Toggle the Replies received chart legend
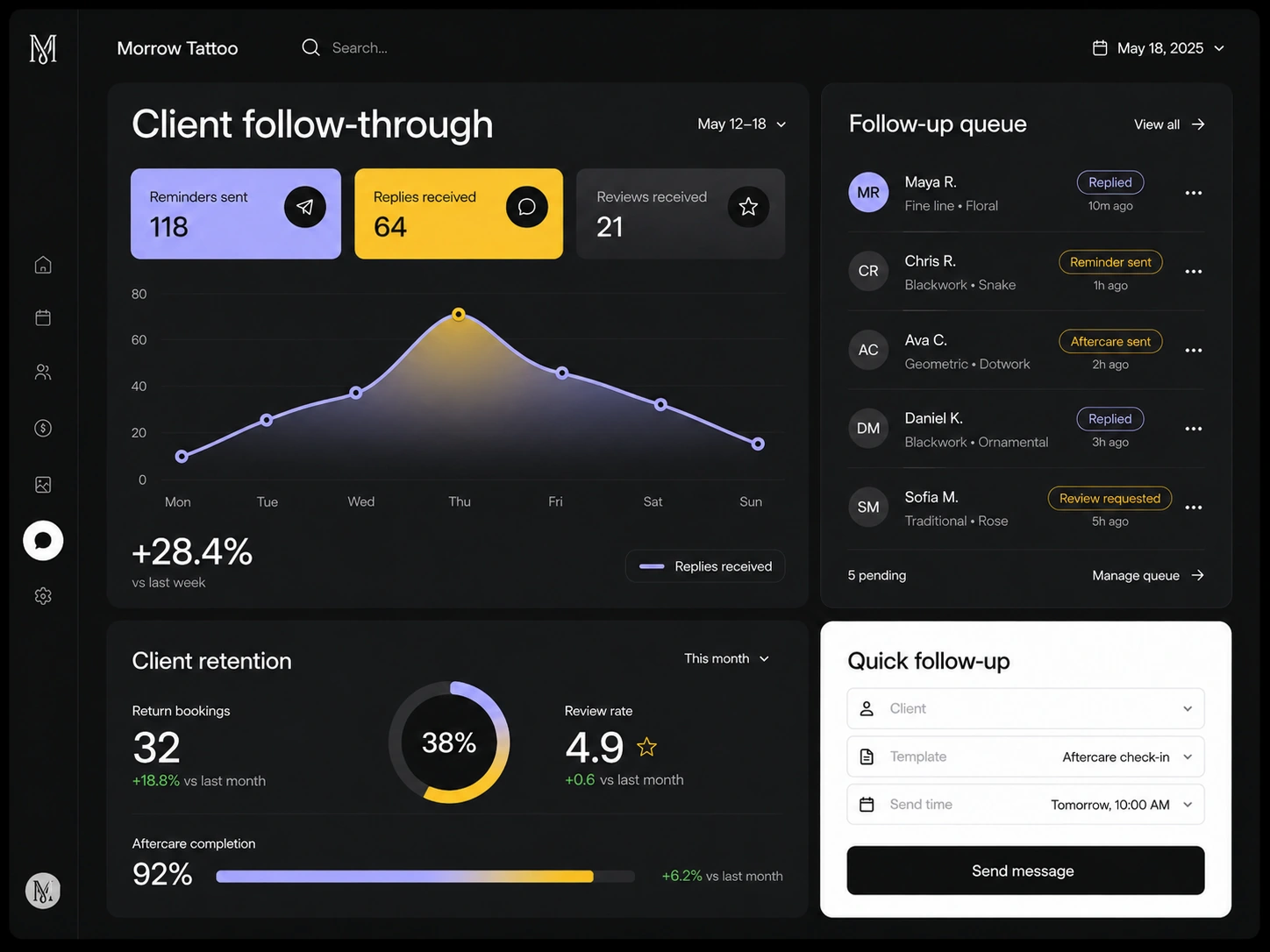 (x=705, y=566)
